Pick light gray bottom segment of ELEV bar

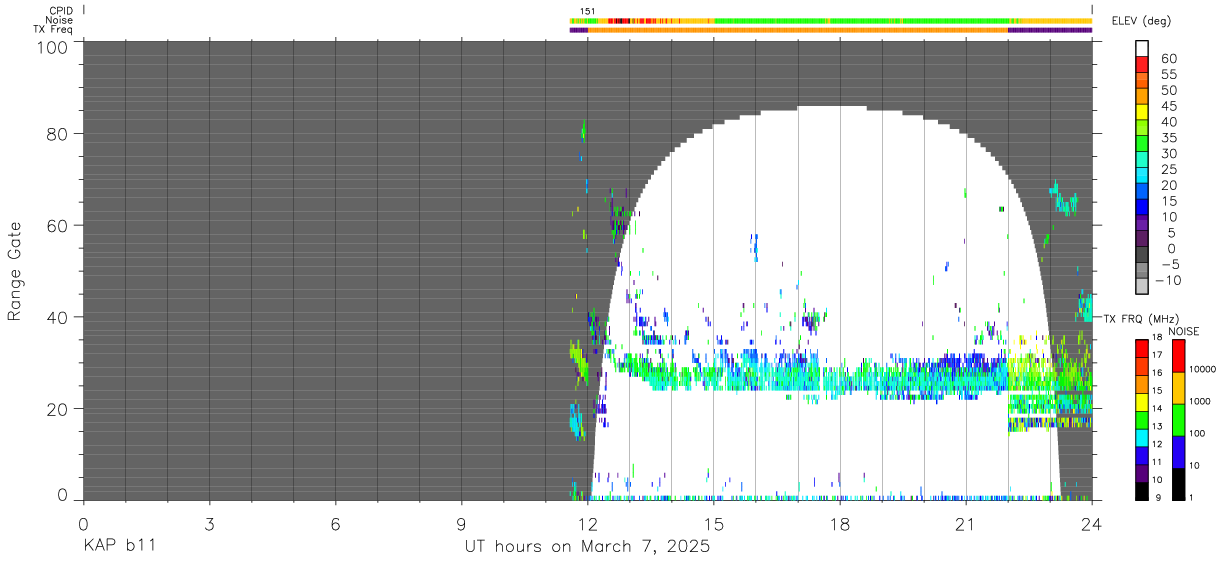[1142, 286]
